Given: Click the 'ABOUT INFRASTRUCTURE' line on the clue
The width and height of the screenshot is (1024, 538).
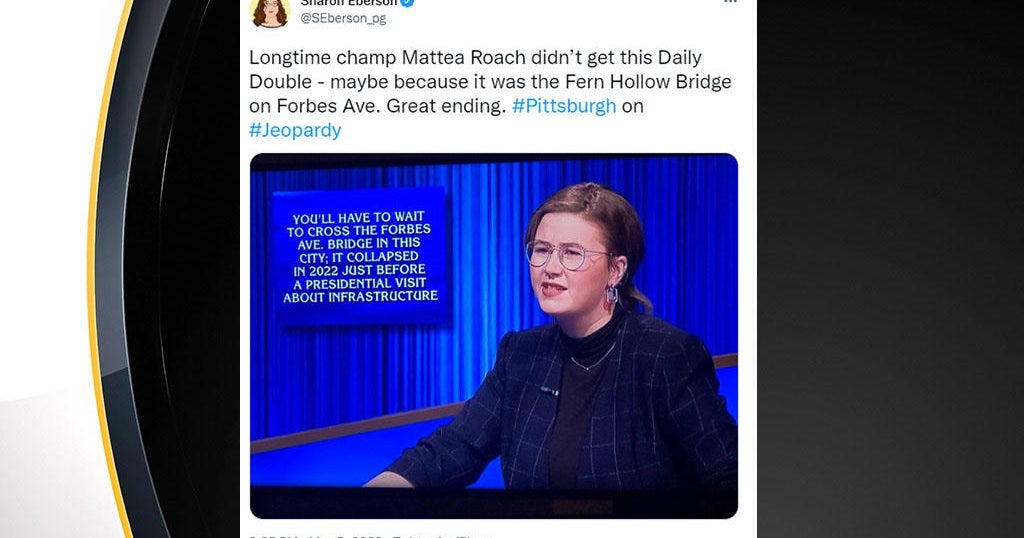Looking at the screenshot, I should [x=360, y=297].
